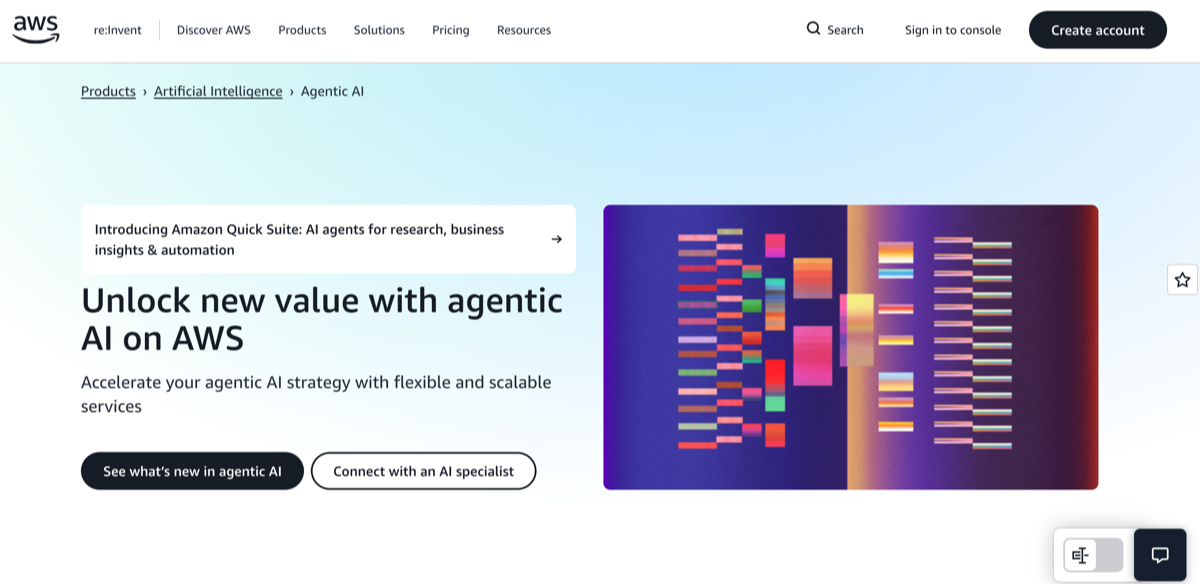The image size is (1200, 584).
Task: Click the arrow on the Amazon Quick Suite banner
Action: coord(556,239)
